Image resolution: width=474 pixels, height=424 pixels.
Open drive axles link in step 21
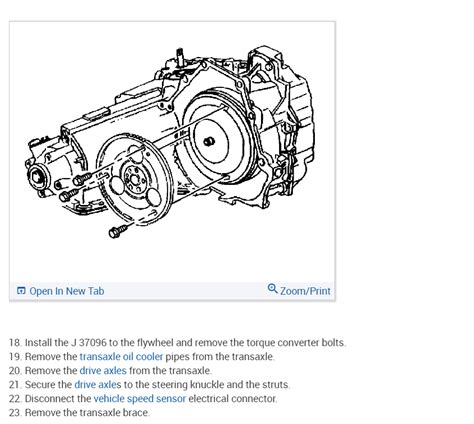(x=98, y=385)
